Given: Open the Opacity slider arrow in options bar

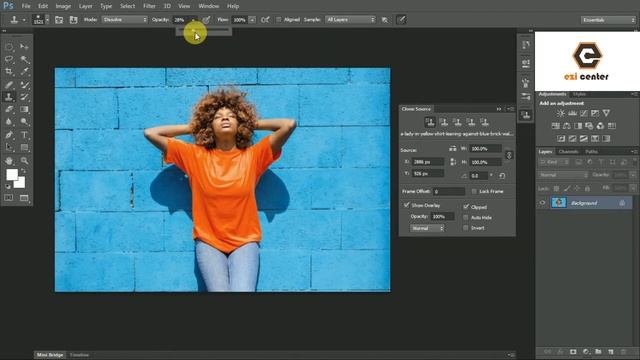Looking at the screenshot, I should (193, 20).
